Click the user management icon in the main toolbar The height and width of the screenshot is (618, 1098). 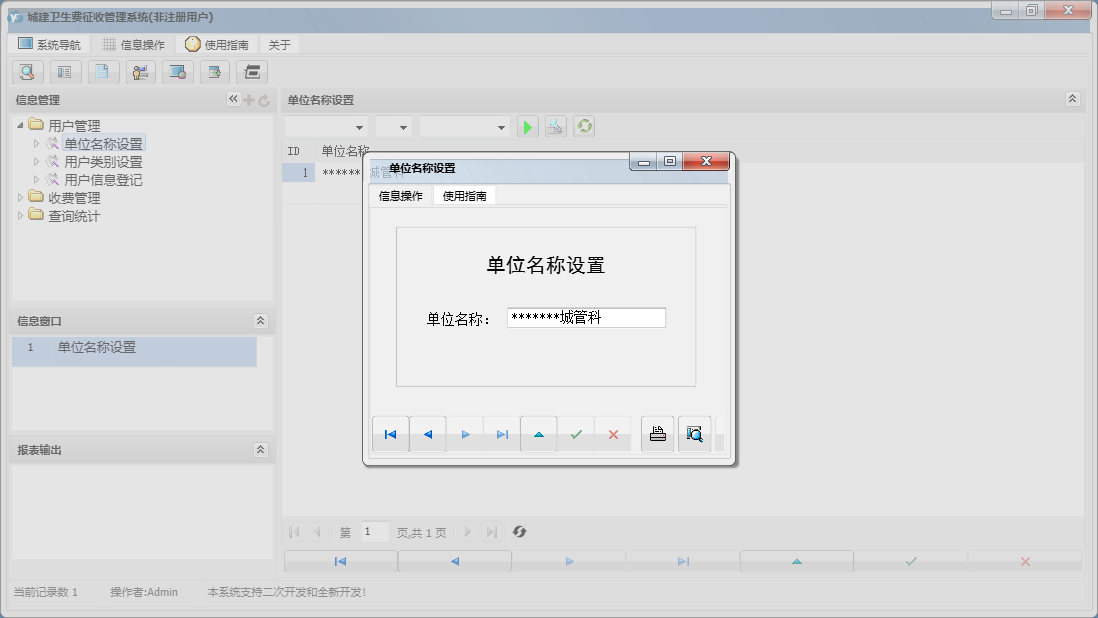click(139, 72)
